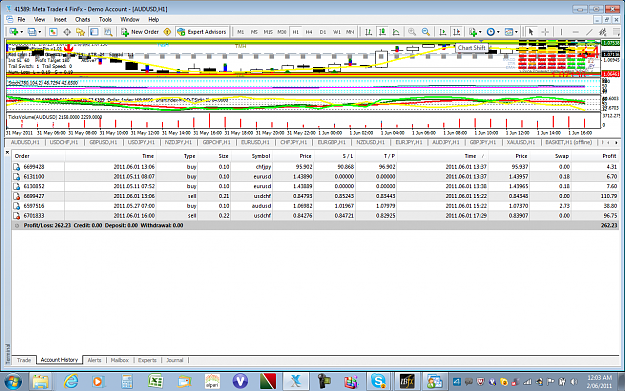Click the New Chart toolbar icon
Image resolution: width=625 pixels, height=391 pixels.
point(14,32)
